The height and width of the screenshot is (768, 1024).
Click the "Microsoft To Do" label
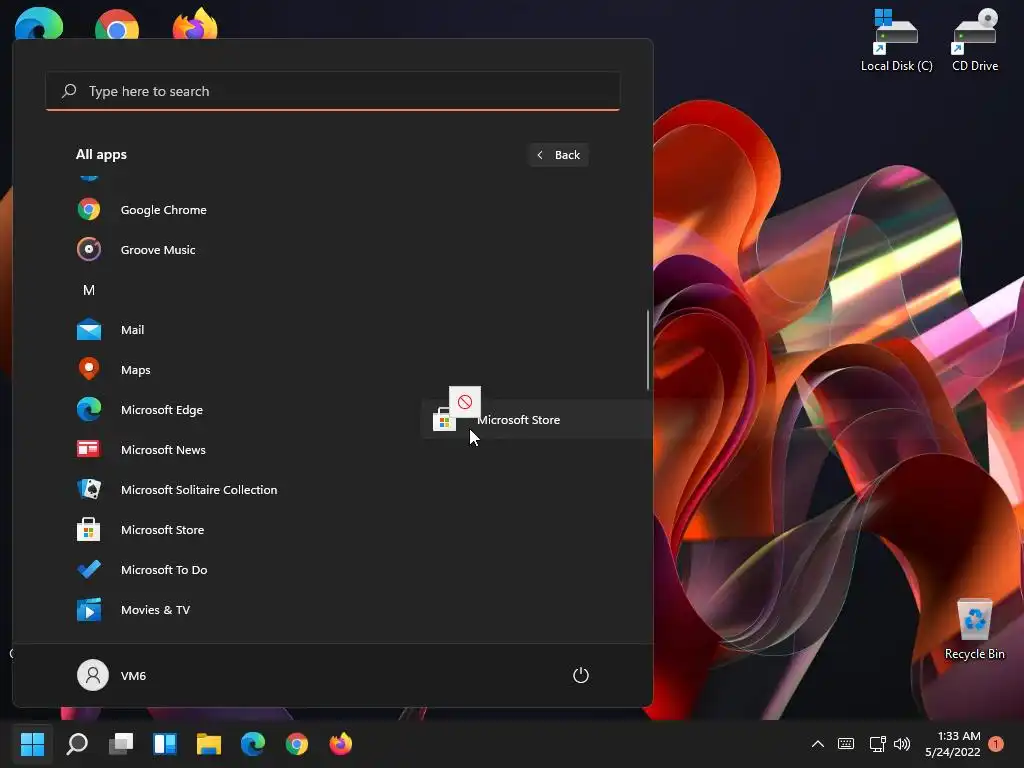(164, 570)
